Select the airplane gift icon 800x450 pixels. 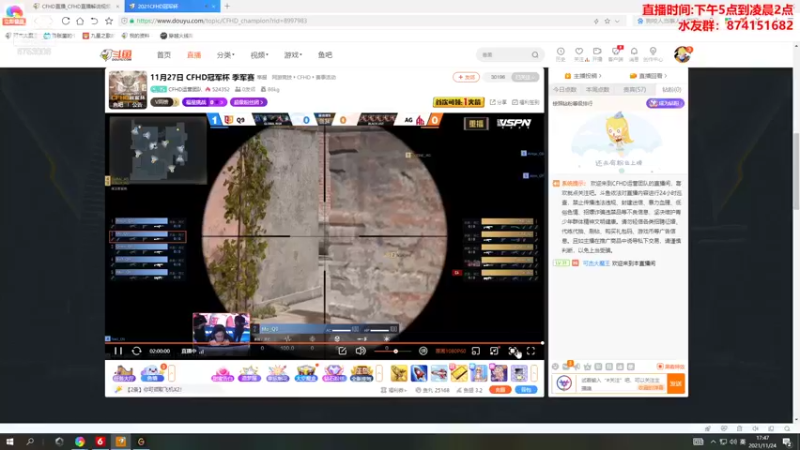[x=439, y=373]
